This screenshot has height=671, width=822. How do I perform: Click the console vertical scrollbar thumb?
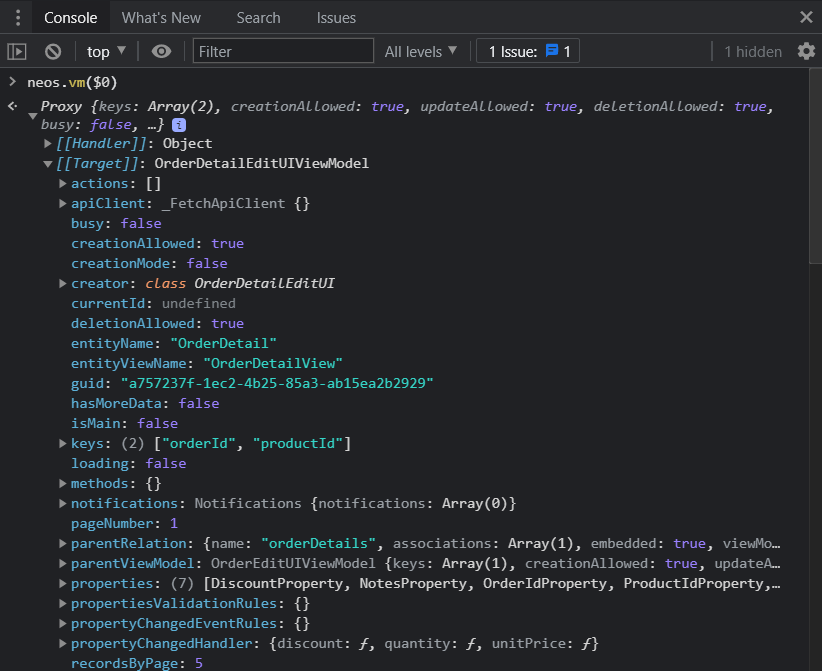coord(816,167)
